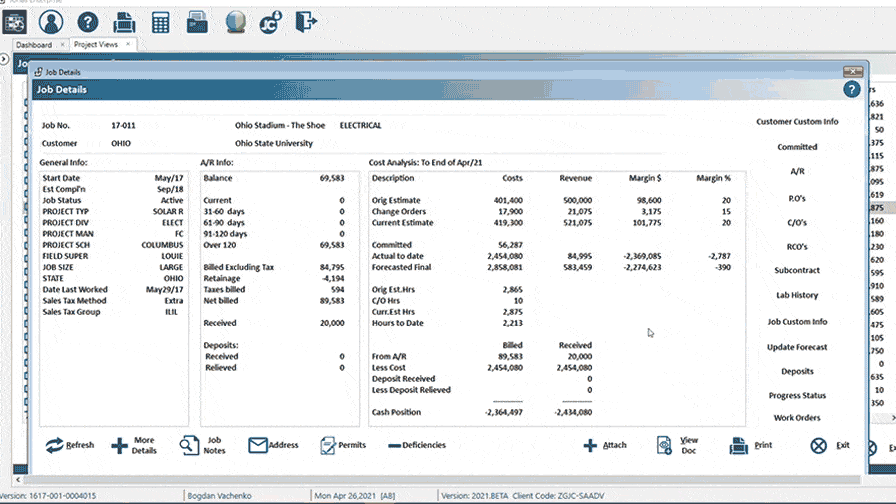The height and width of the screenshot is (504, 896).
Task: Select the Job Status Active value
Action: click(x=172, y=200)
